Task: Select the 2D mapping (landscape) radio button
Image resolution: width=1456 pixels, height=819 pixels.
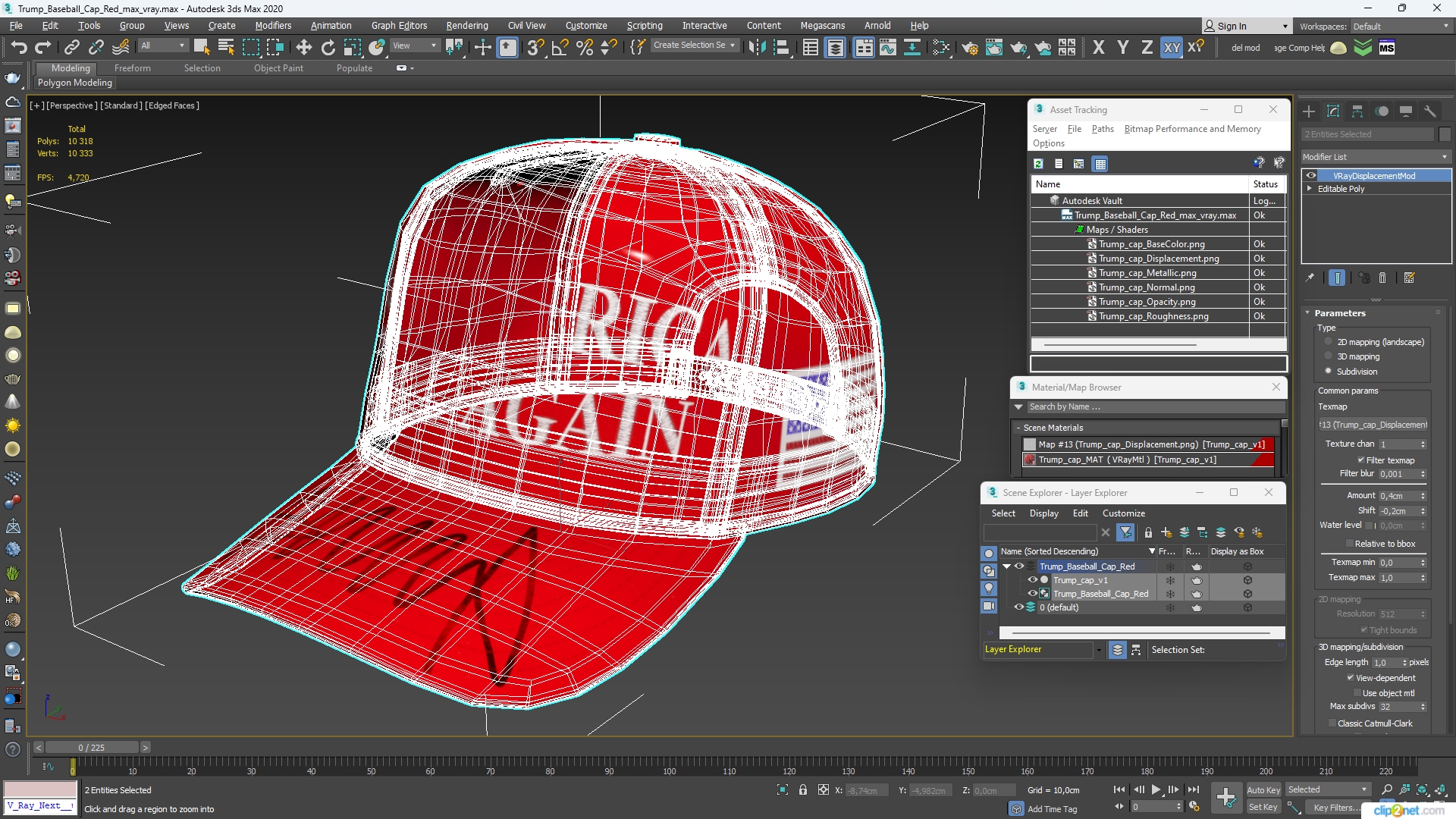Action: click(1328, 342)
